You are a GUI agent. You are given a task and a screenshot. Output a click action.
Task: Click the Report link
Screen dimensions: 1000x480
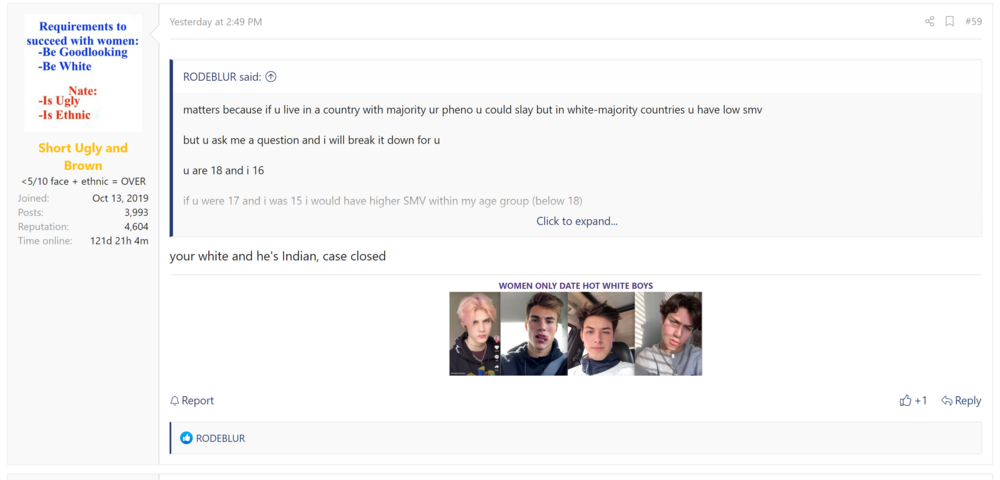pos(198,400)
